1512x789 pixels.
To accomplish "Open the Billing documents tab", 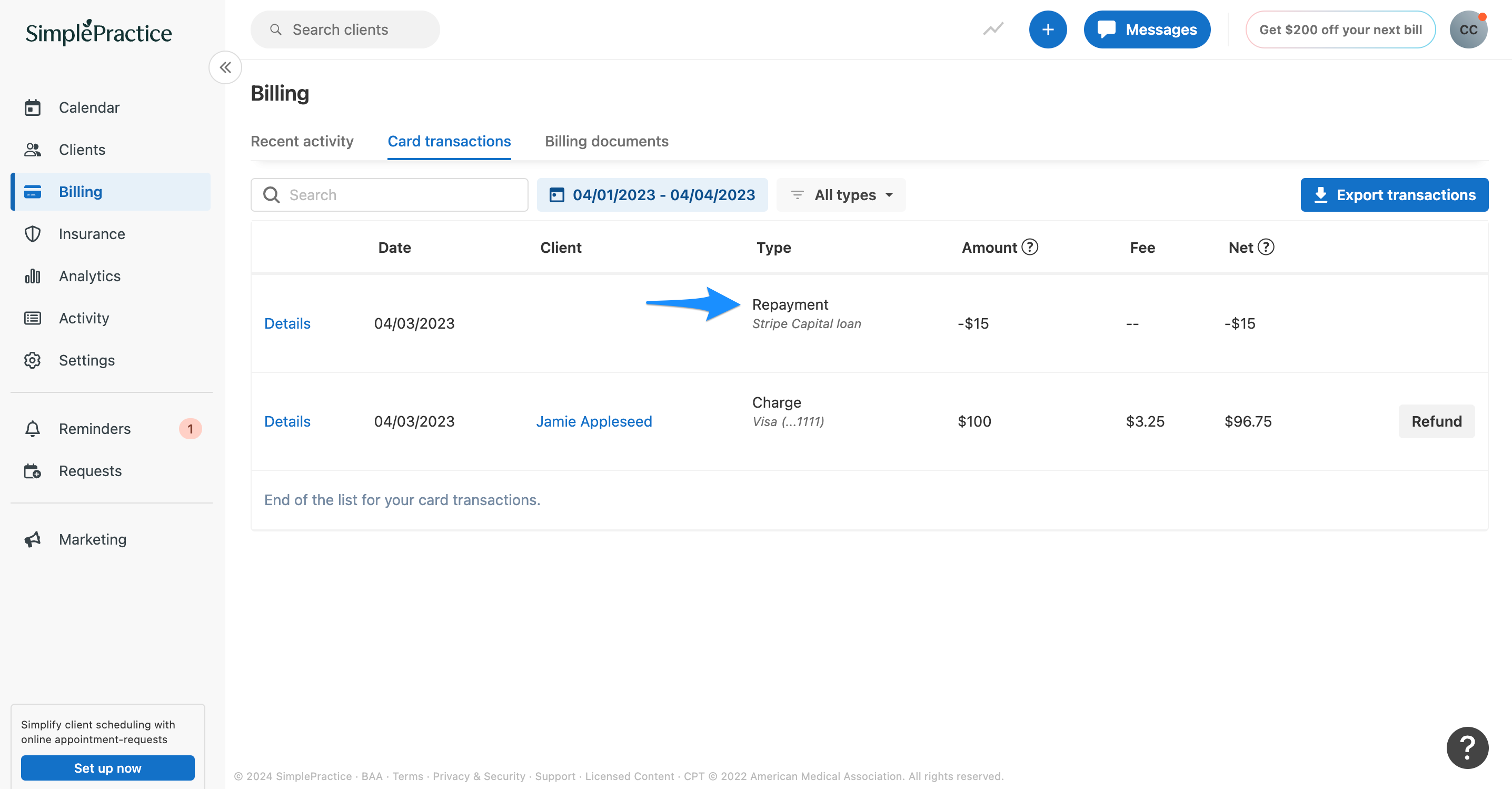I will pyautogui.click(x=606, y=142).
